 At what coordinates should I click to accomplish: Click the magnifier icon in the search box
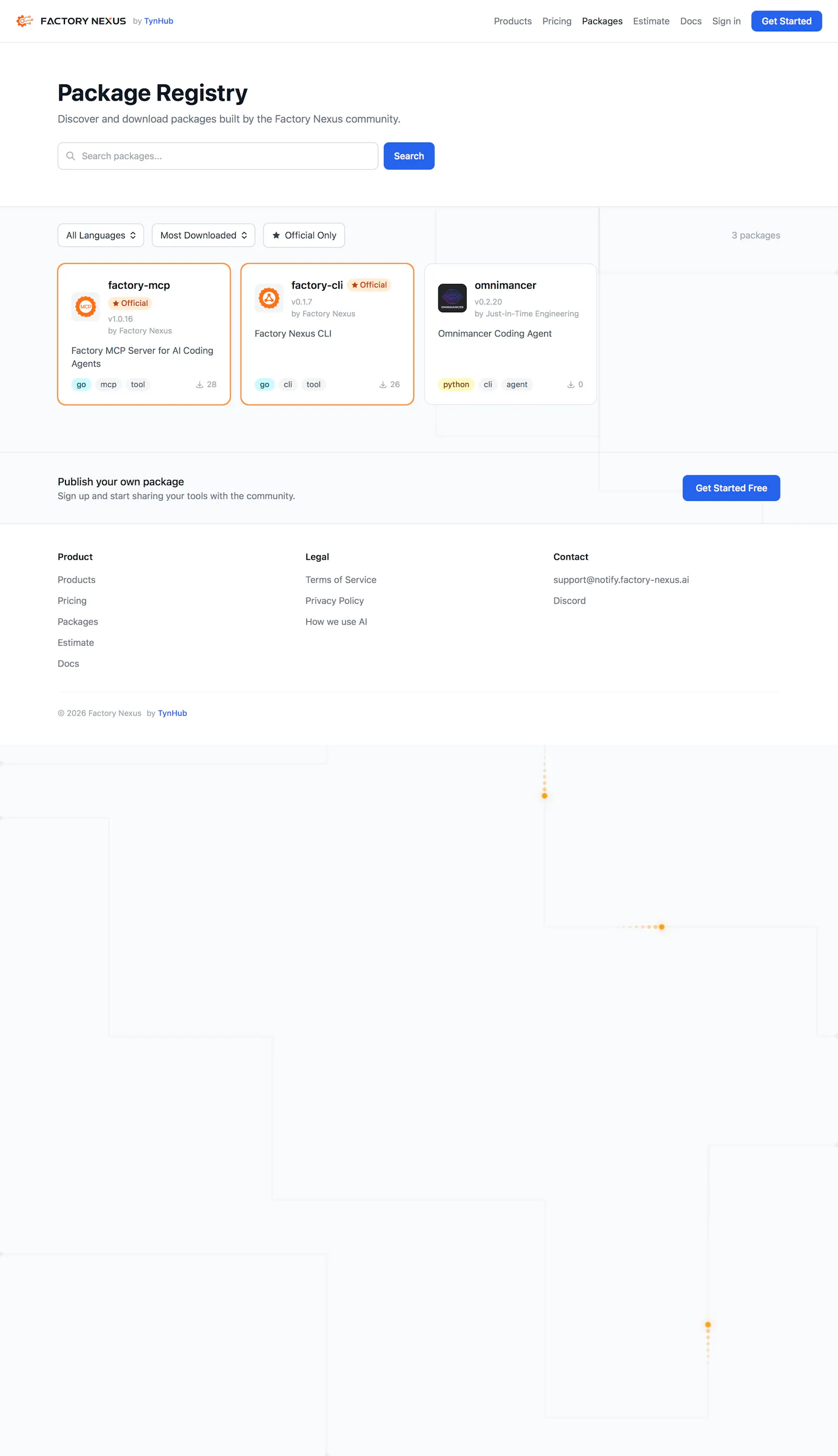tap(71, 156)
